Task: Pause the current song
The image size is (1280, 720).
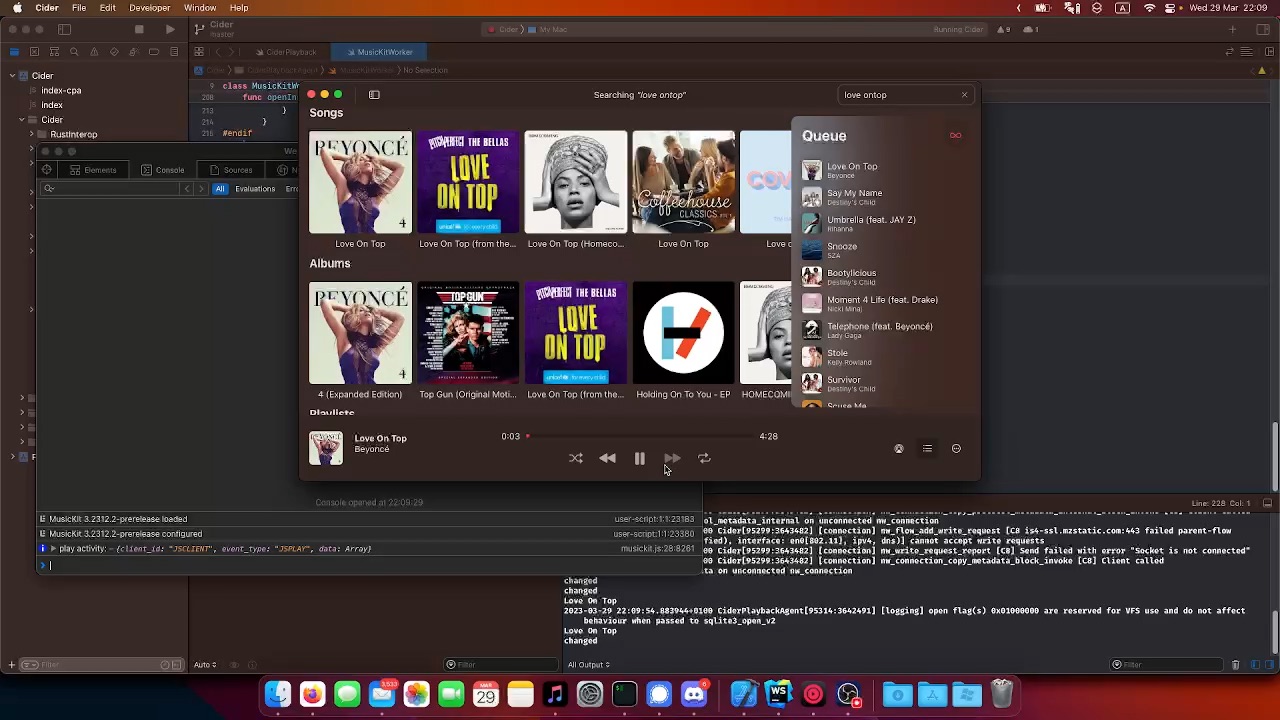Action: point(640,458)
